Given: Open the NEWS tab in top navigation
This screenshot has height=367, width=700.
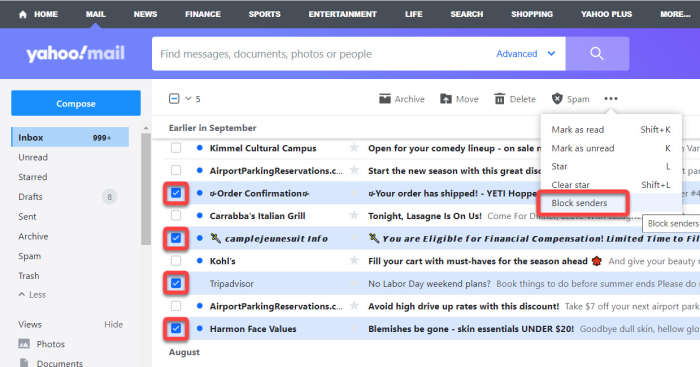Looking at the screenshot, I should [145, 14].
